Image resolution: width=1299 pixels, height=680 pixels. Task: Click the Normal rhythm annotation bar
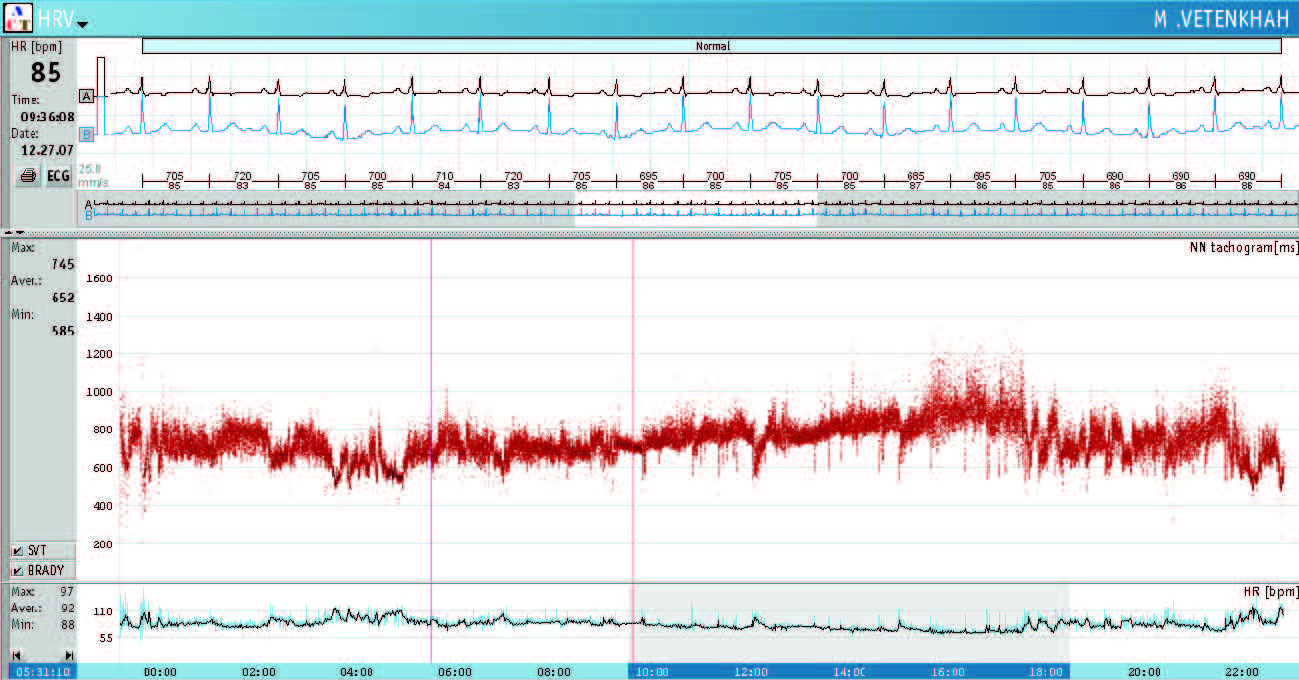pyautogui.click(x=711, y=46)
